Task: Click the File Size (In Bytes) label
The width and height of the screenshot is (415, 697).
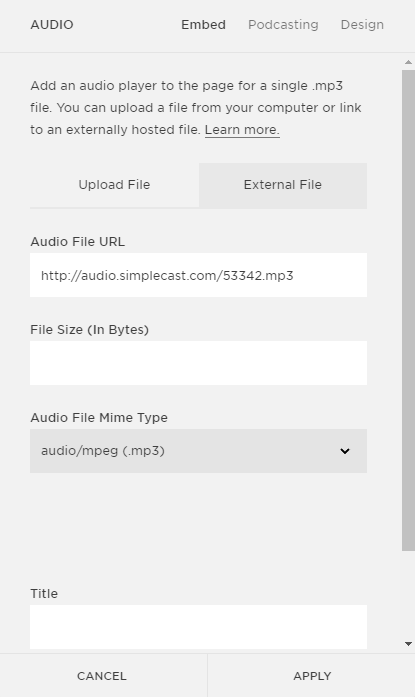Action: 89,330
